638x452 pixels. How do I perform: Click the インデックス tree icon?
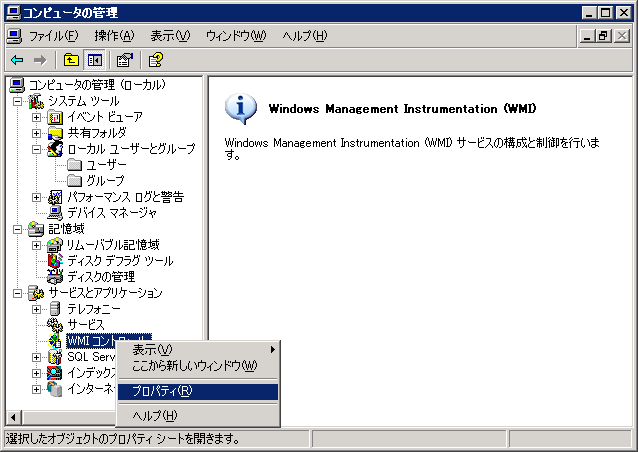55,373
